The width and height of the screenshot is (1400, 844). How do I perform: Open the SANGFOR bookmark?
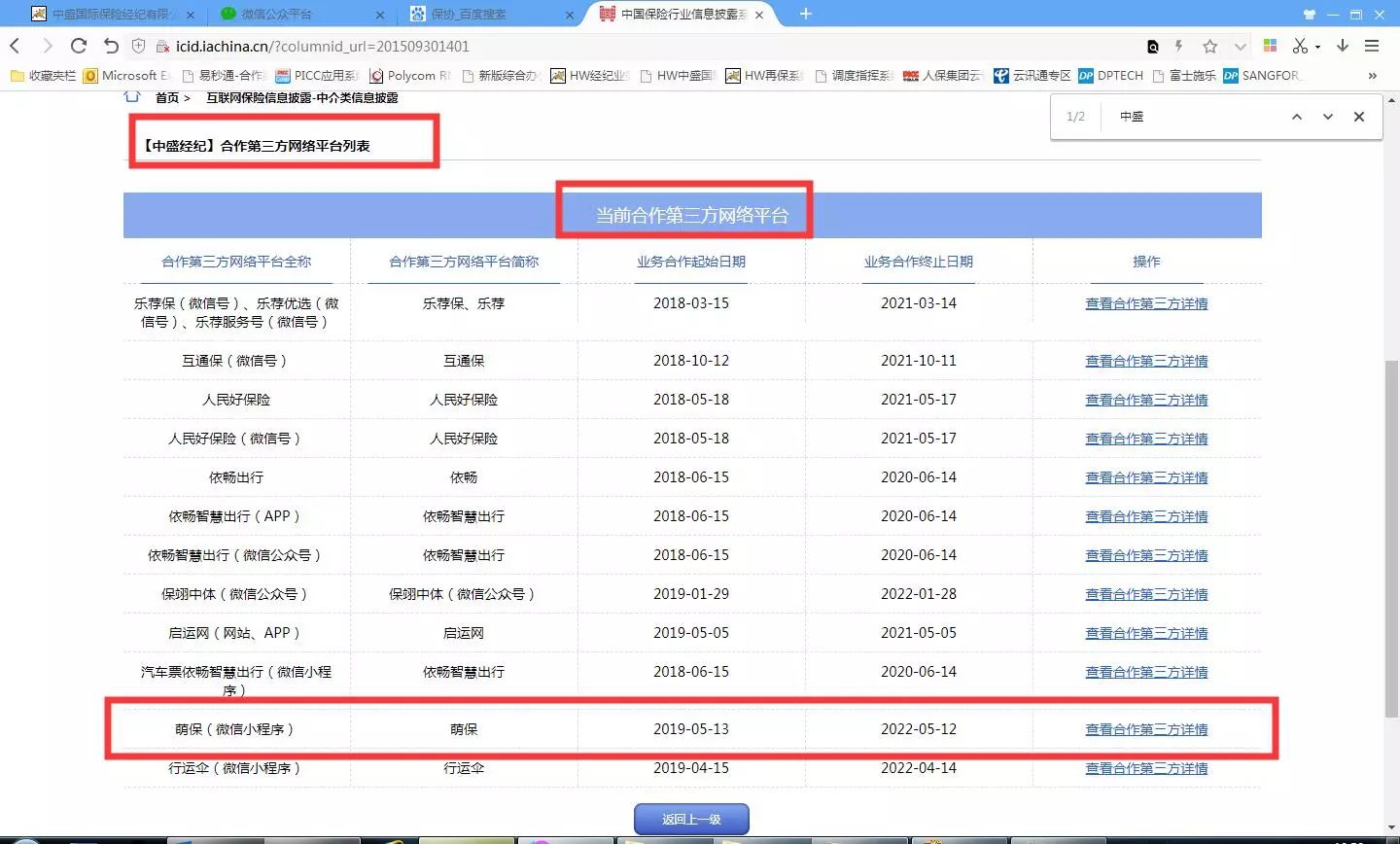[1261, 75]
